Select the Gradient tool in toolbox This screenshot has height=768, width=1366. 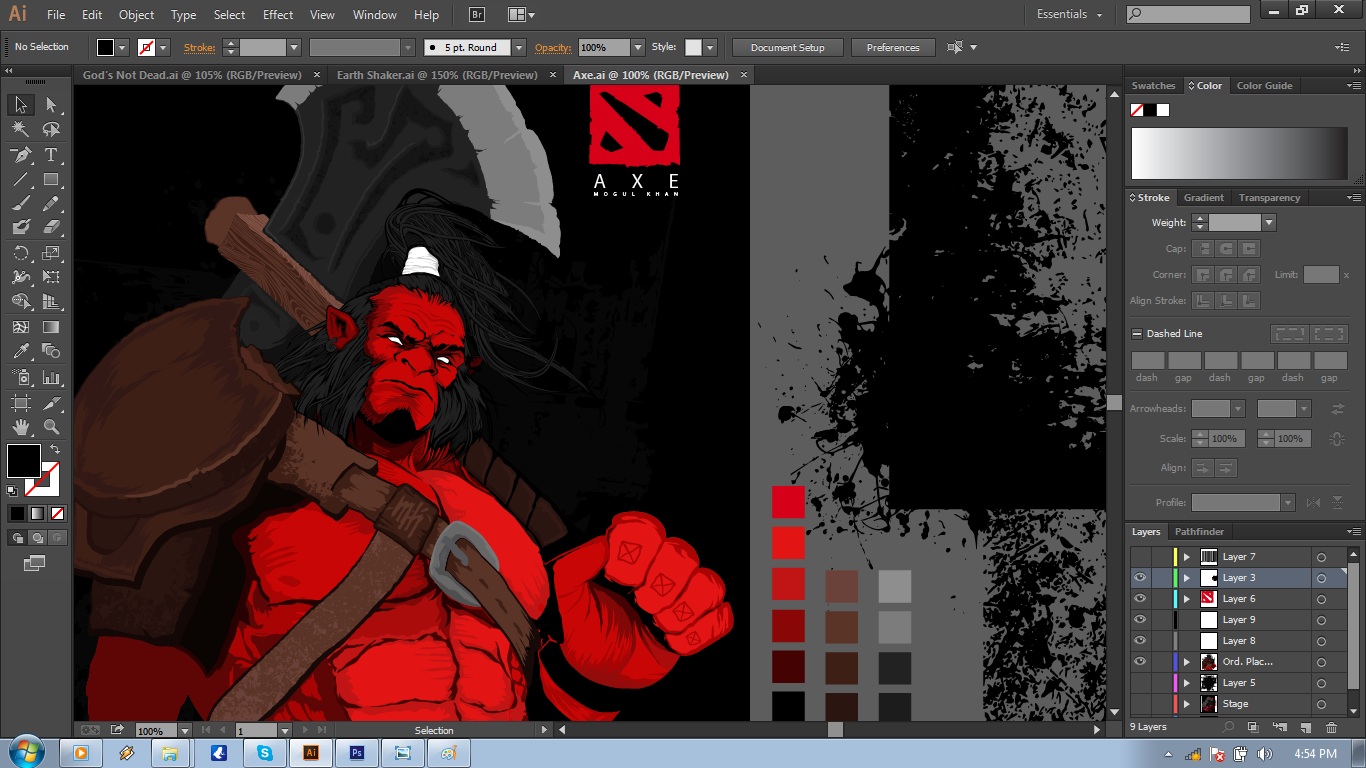tap(51, 327)
